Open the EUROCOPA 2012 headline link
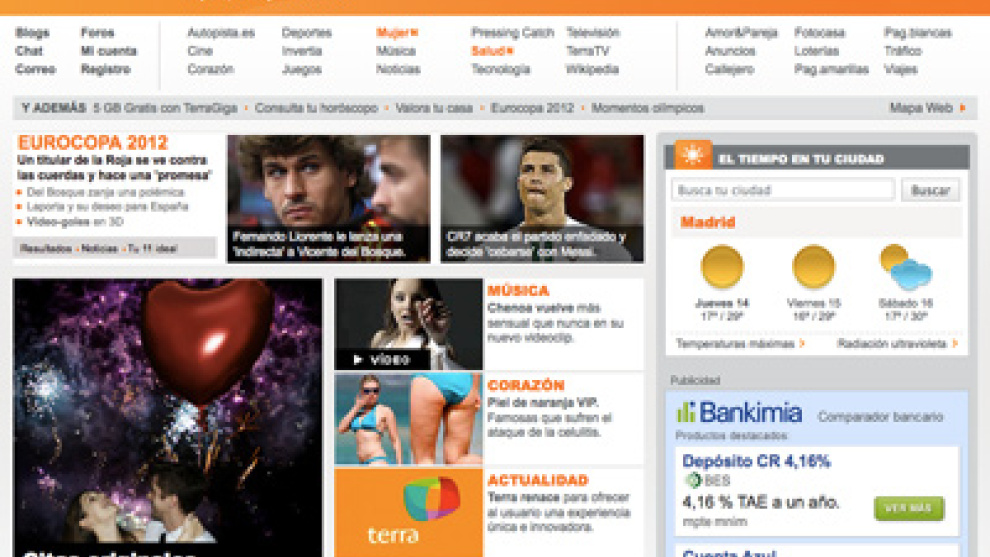This screenshot has height=557, width=990. [92, 143]
